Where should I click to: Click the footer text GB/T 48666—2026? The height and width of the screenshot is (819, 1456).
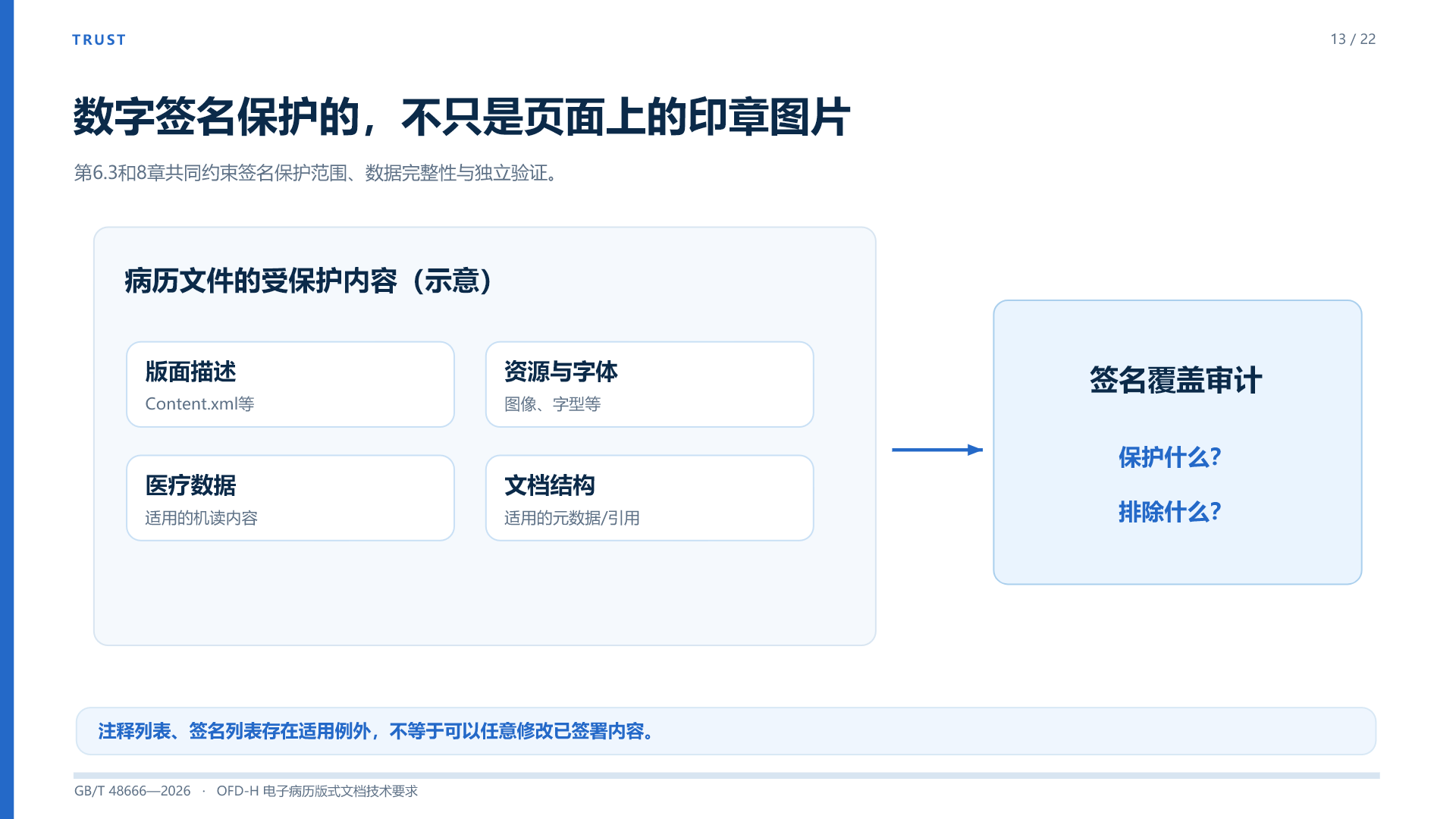pyautogui.click(x=133, y=791)
